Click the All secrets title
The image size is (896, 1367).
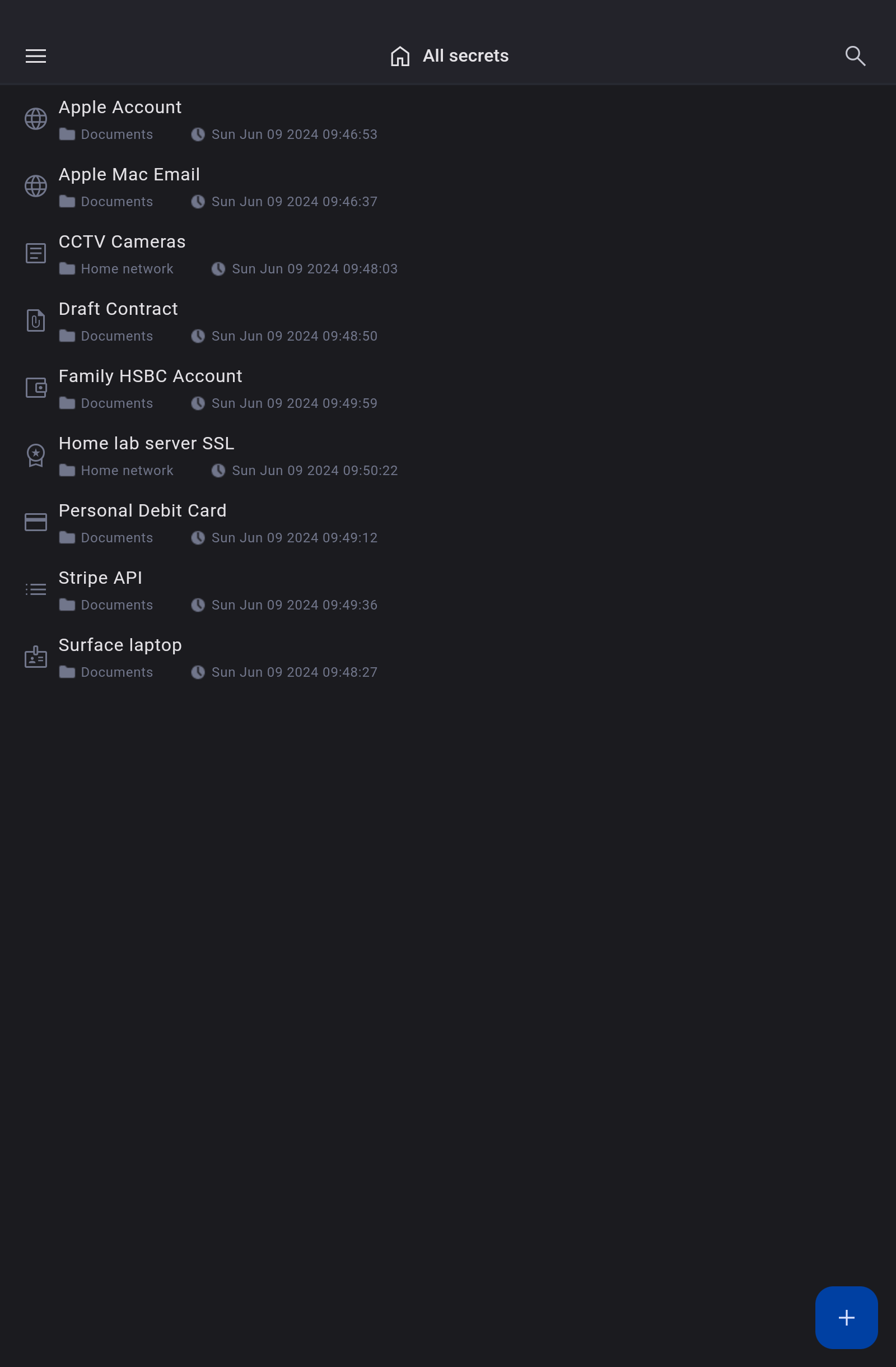point(465,55)
